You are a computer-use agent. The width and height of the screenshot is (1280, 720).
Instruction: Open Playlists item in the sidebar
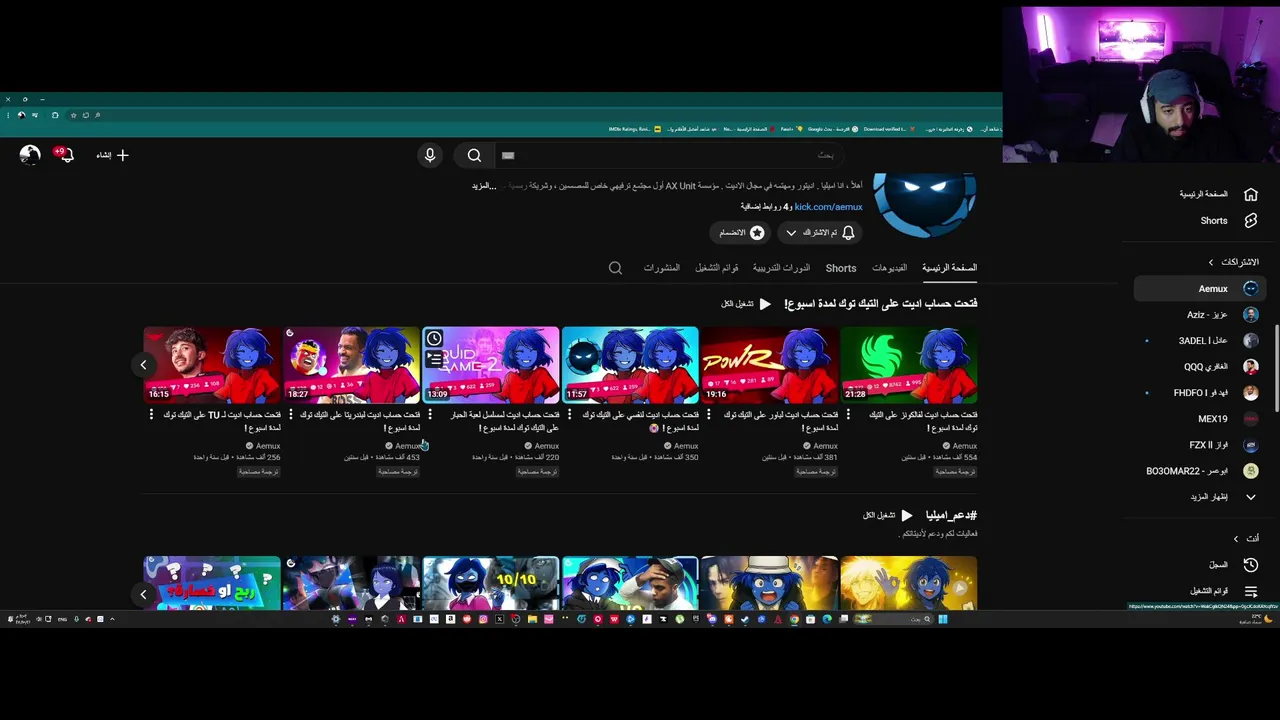(x=1200, y=591)
